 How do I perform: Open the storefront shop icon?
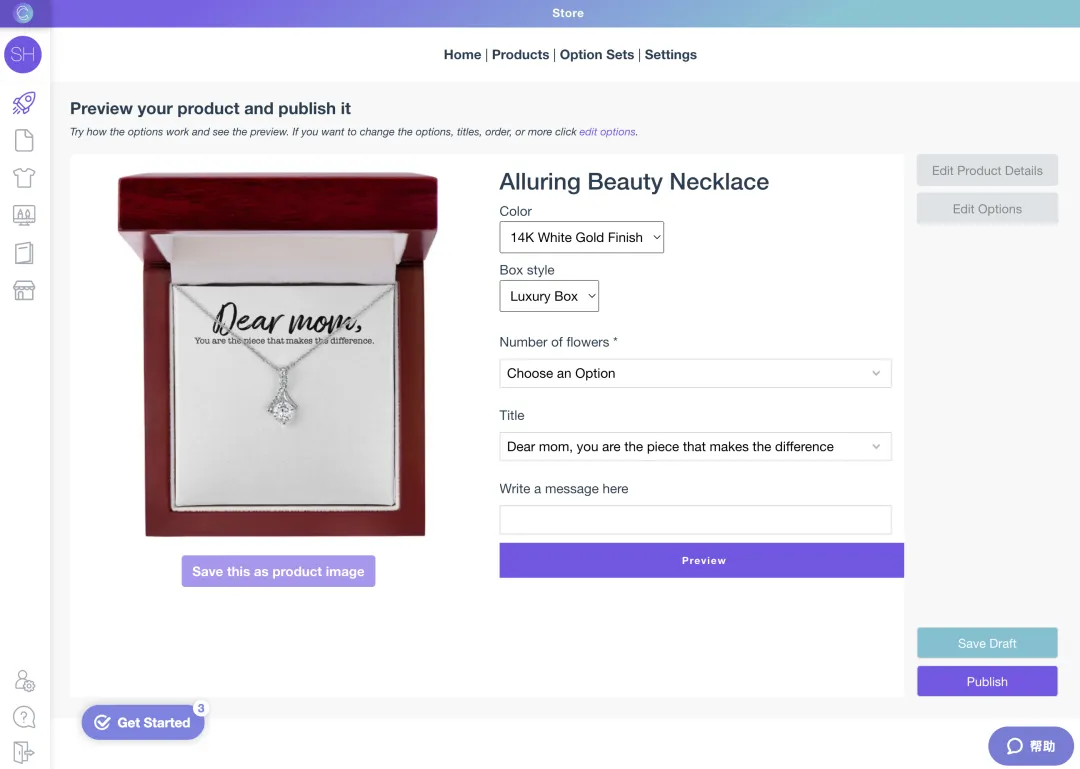(24, 291)
